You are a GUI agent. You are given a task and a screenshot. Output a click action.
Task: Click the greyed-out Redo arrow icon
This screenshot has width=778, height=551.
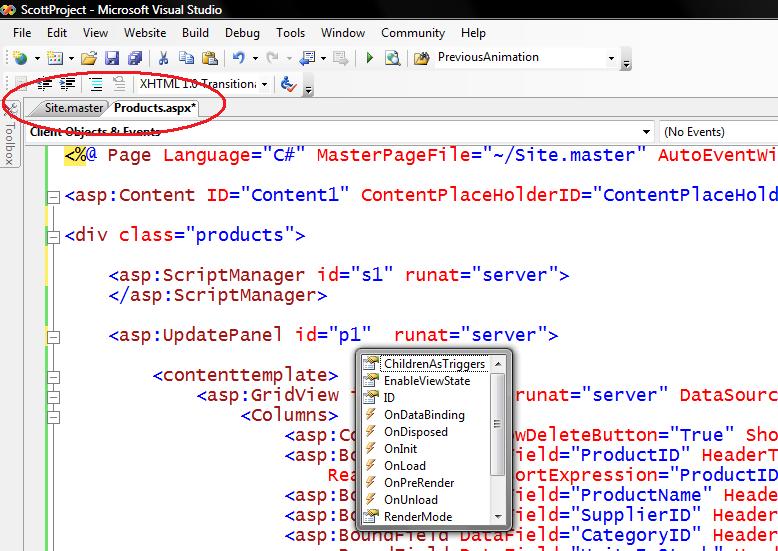click(x=272, y=58)
